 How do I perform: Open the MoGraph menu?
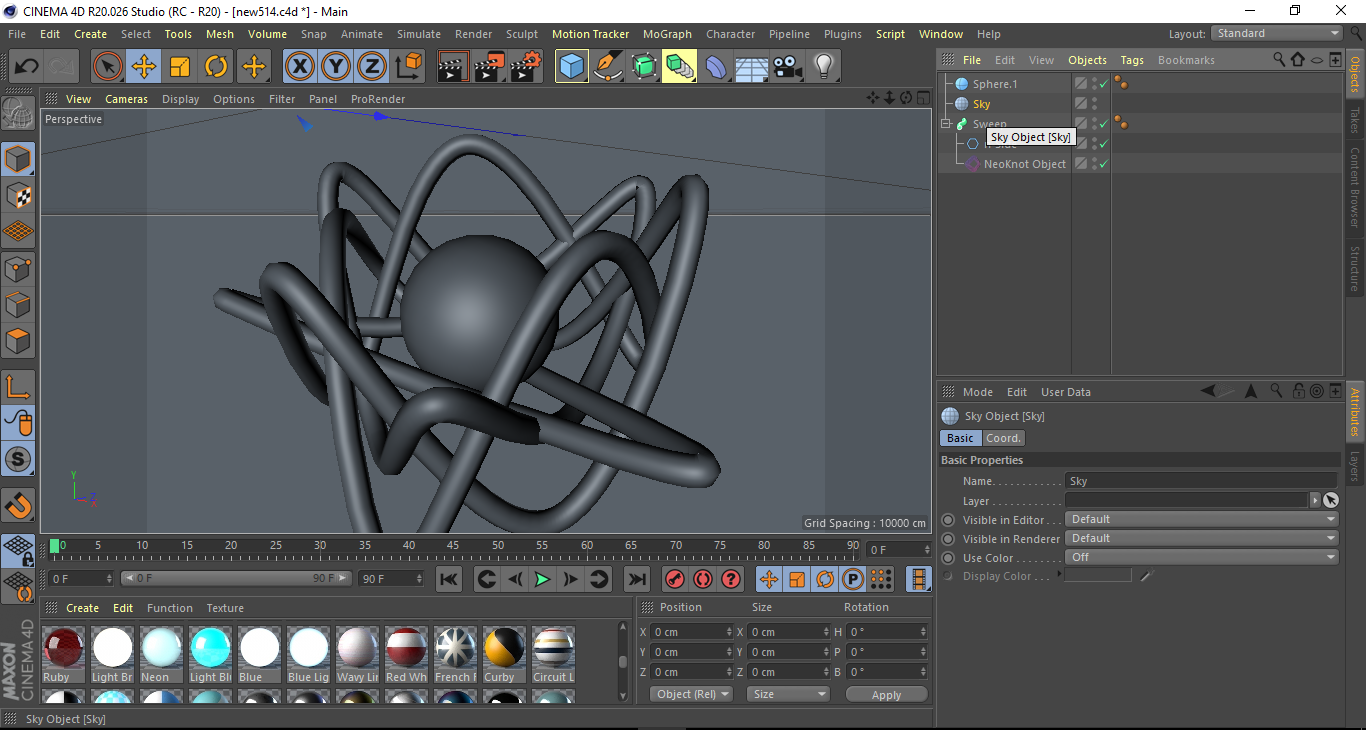(x=667, y=34)
